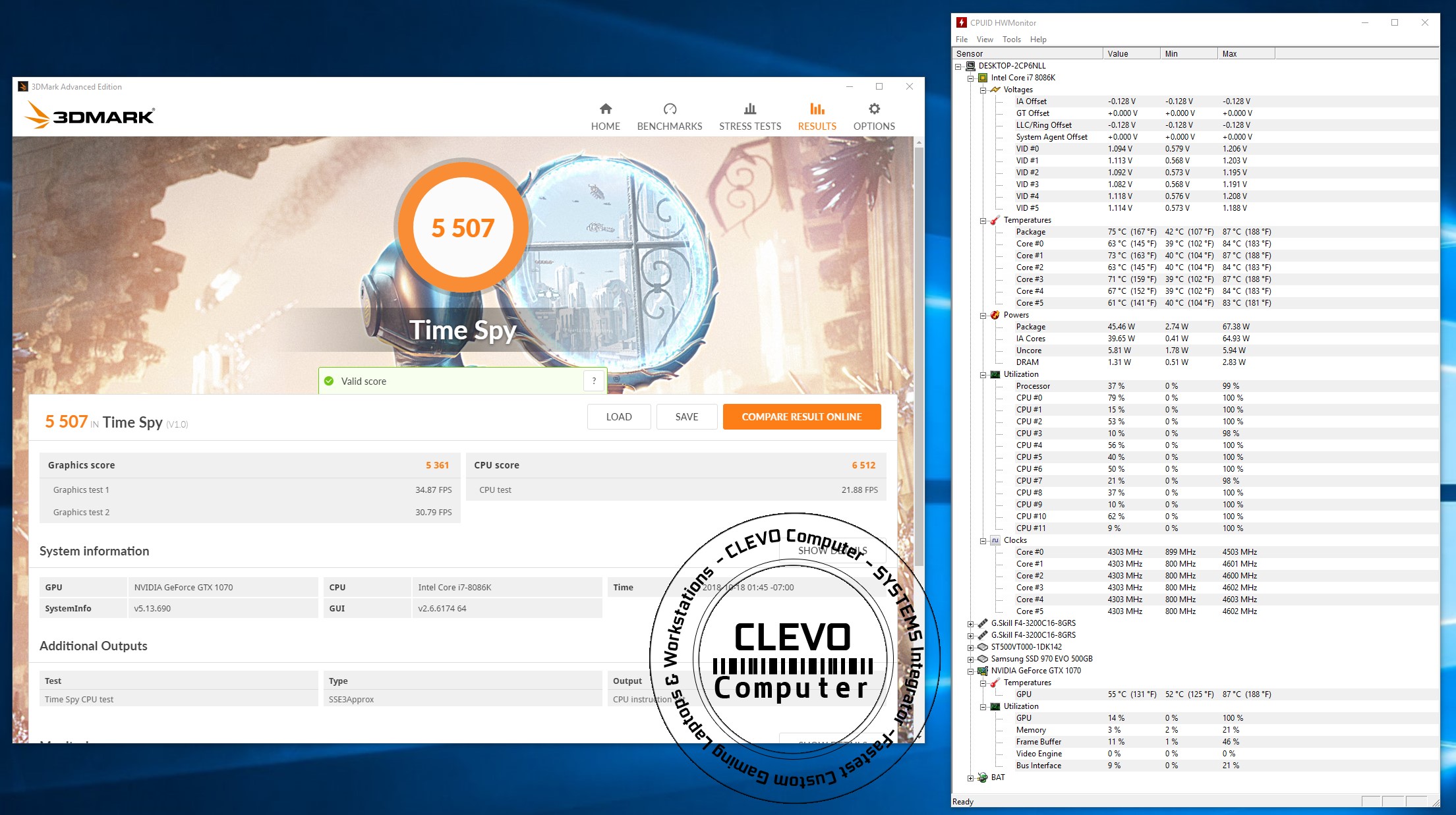Click the Load result button
Viewport: 1456px width, 815px height.
click(618, 416)
